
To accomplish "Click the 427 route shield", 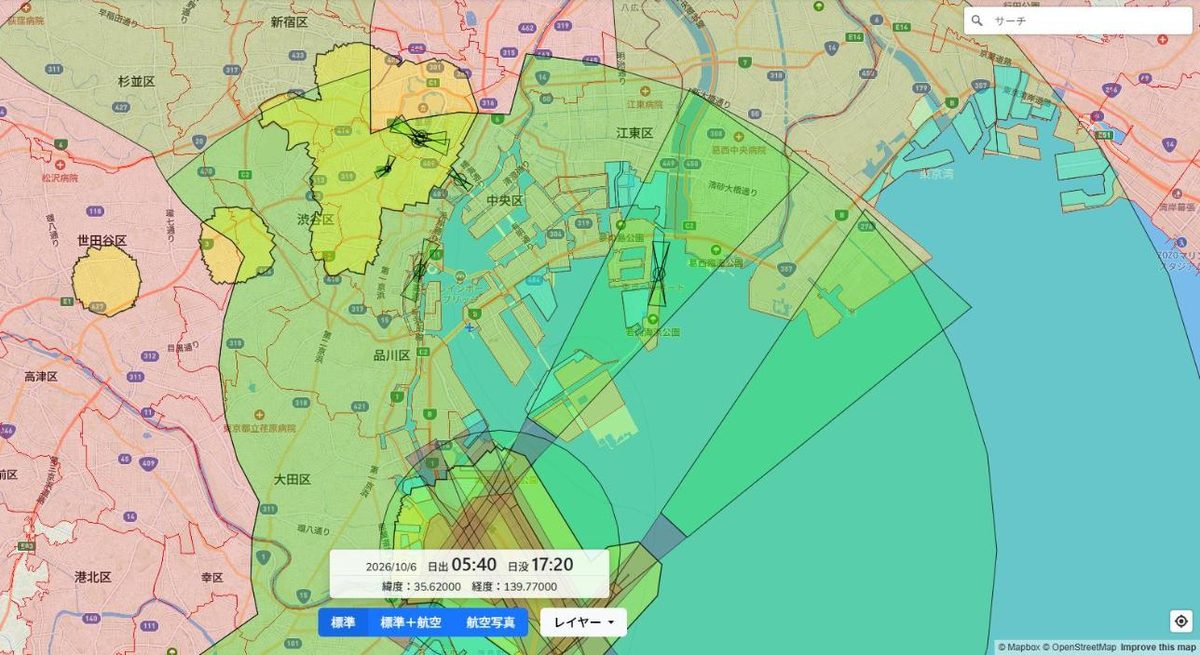I will 121,106.
